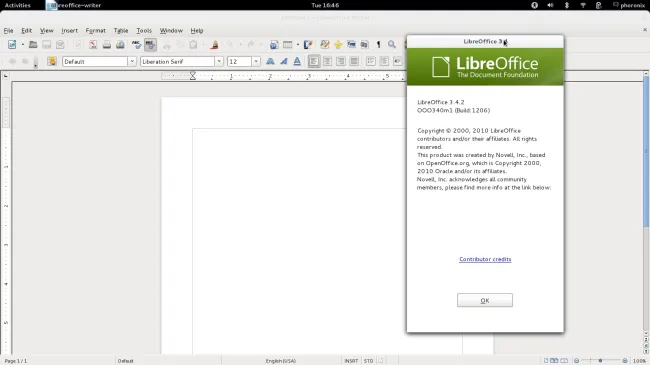Click the zoom slider handle in status bar
The image size is (650, 365).
[x=600, y=360]
